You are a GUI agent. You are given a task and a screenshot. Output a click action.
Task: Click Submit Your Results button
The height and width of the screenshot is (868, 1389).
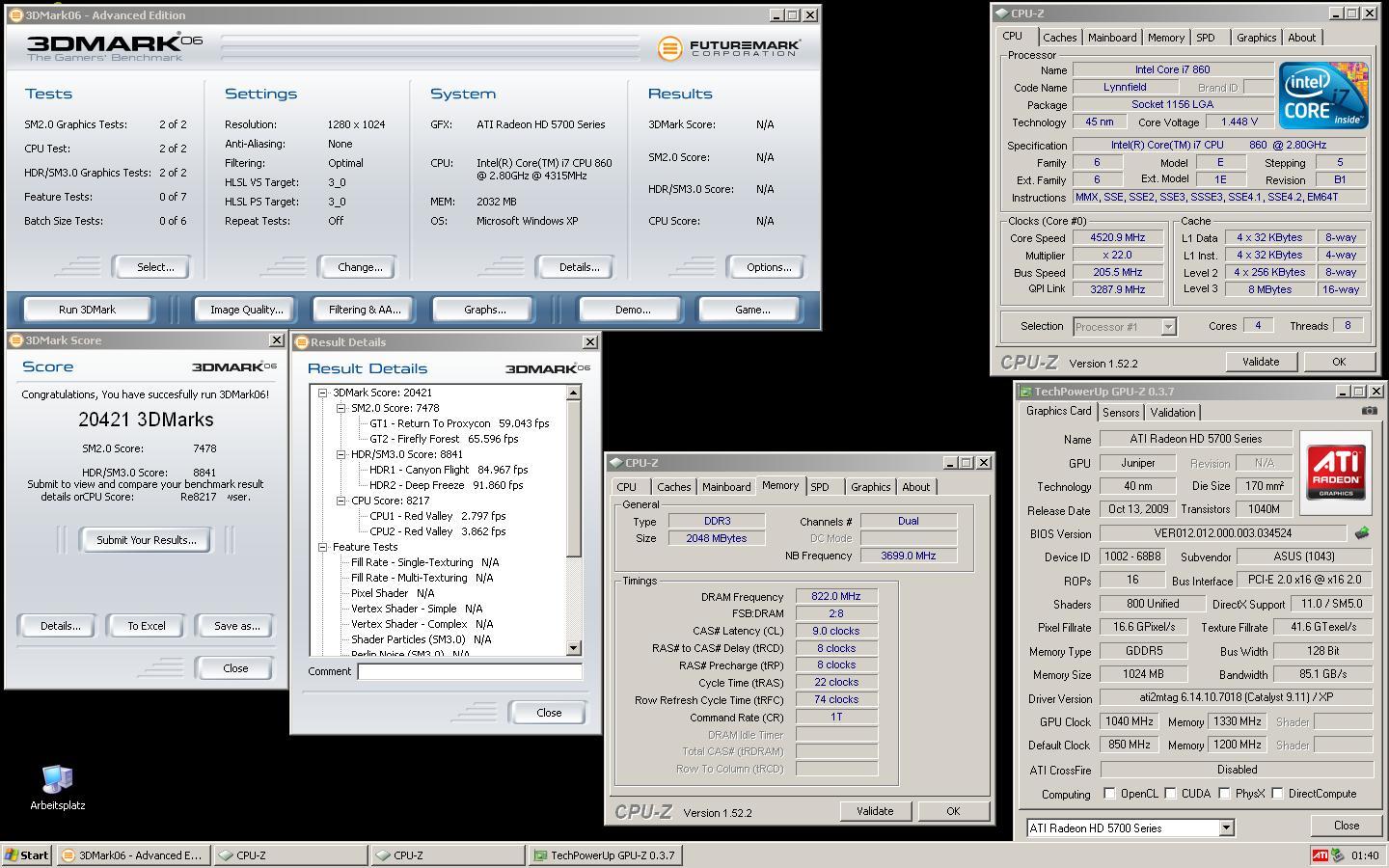147,540
